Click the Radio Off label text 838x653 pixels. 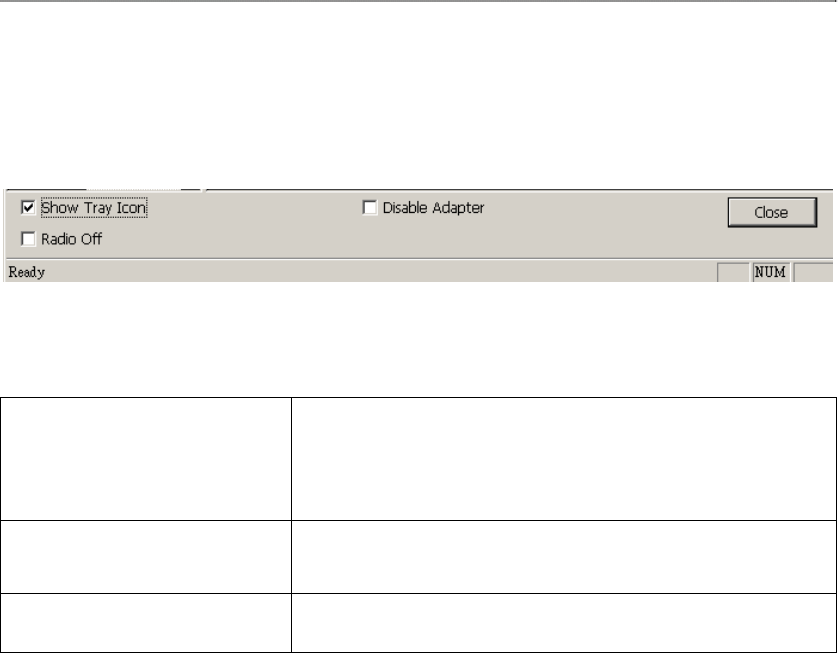[71, 239]
